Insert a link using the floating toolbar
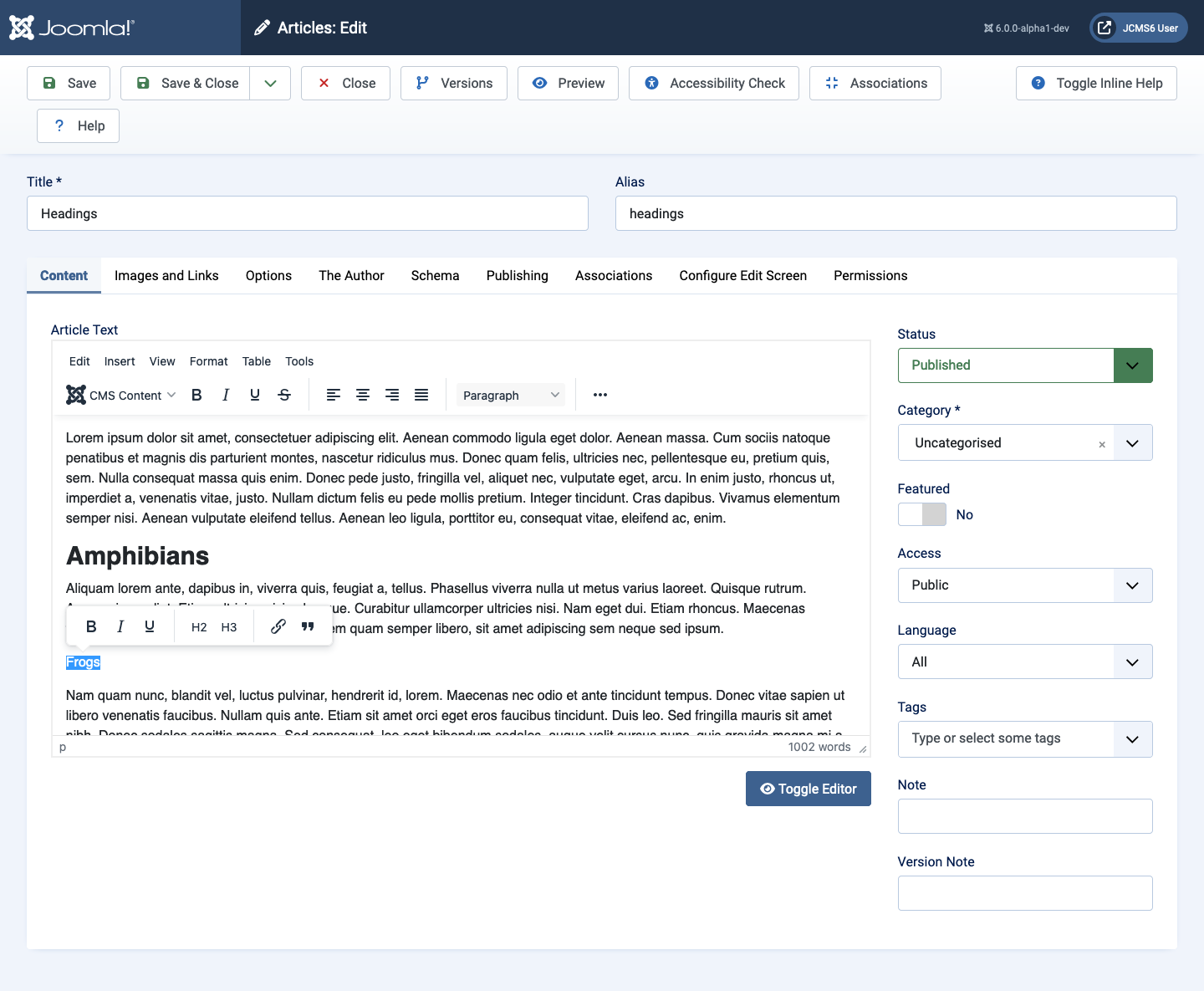The width and height of the screenshot is (1204, 991). click(278, 626)
